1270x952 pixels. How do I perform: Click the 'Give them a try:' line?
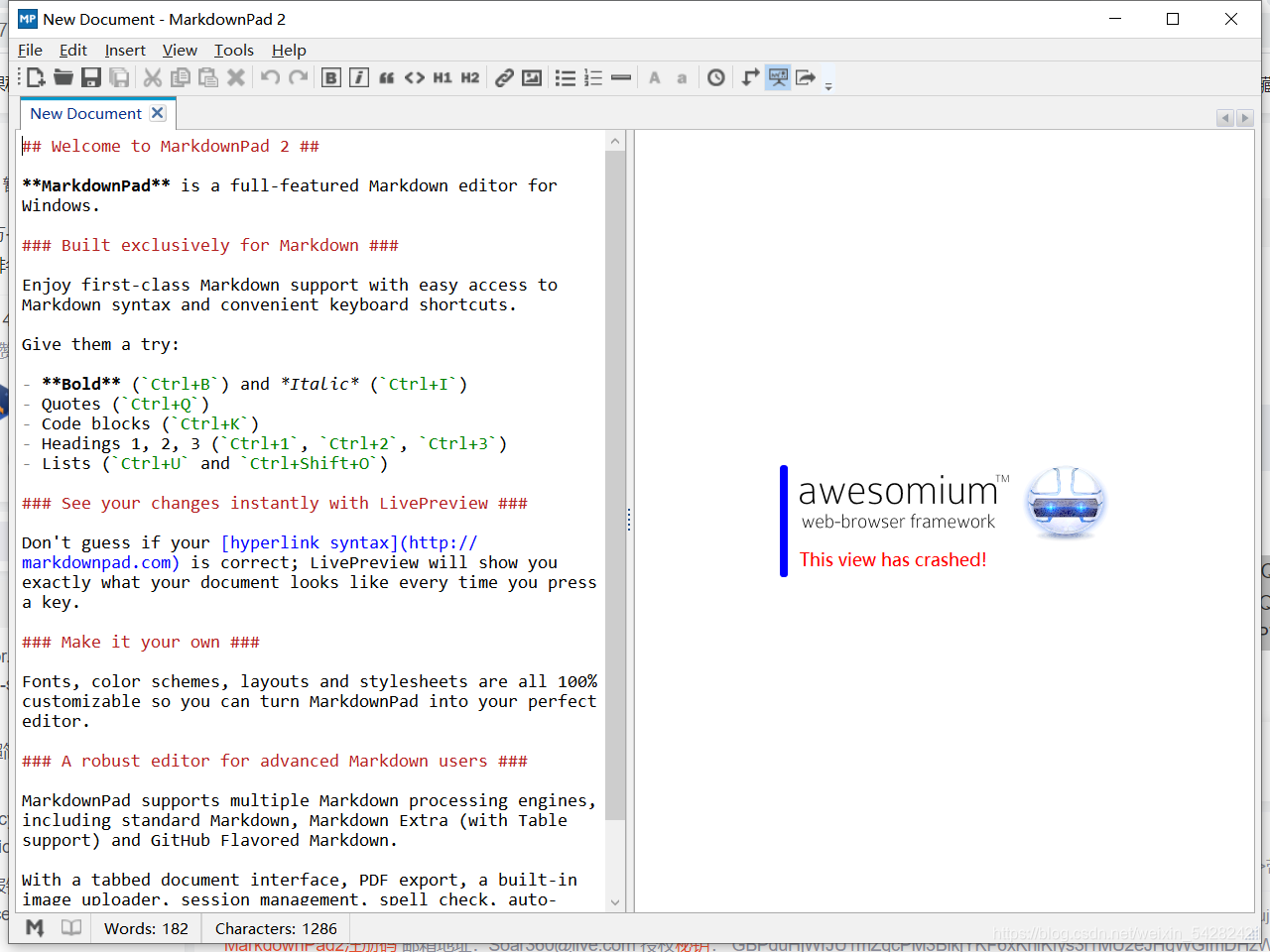pyautogui.click(x=100, y=344)
